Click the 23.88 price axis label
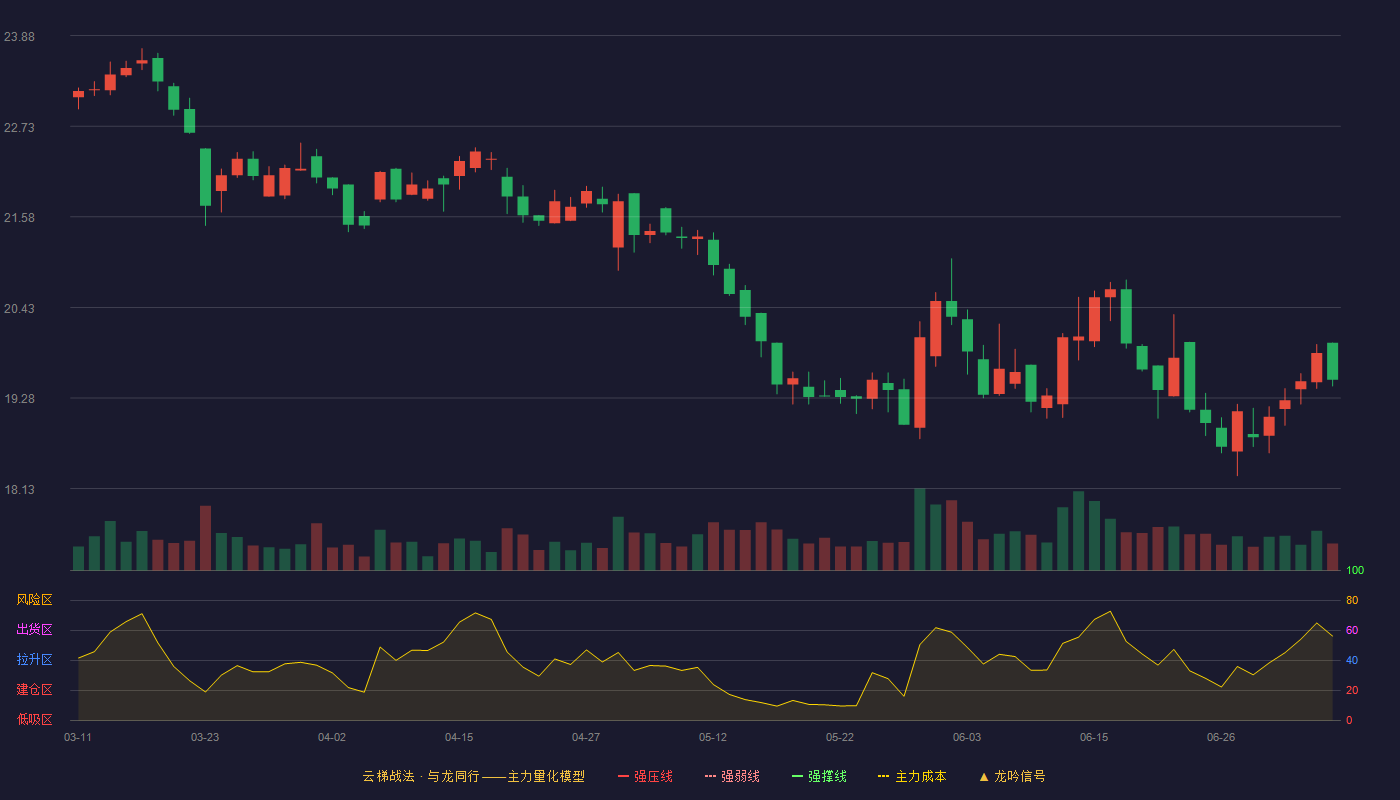This screenshot has width=1400, height=800. [x=19, y=37]
